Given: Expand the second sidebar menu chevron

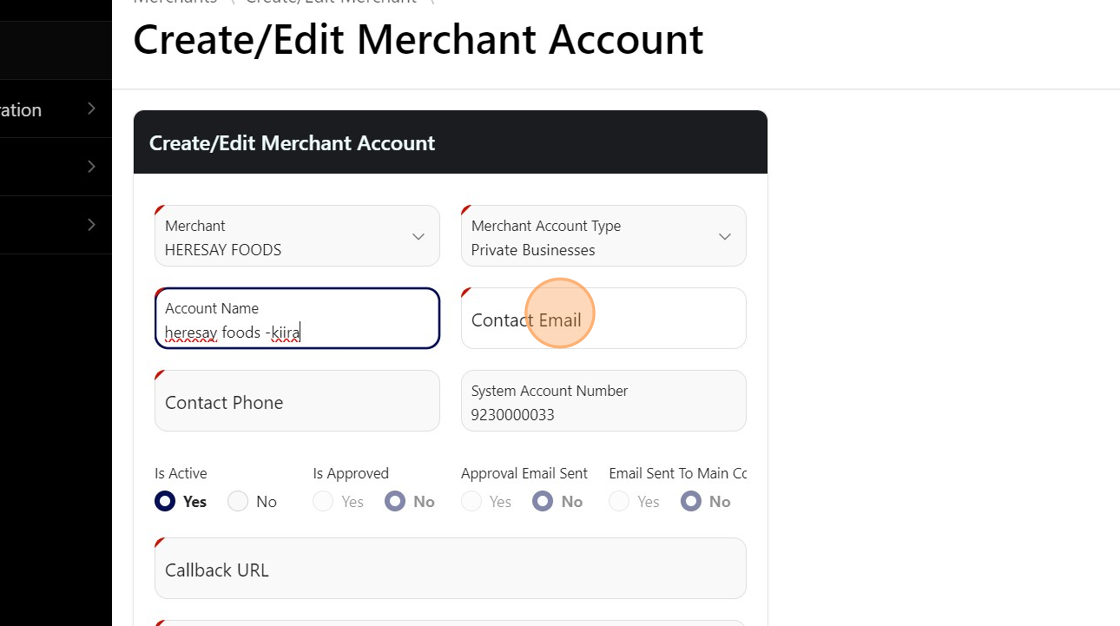Looking at the screenshot, I should (x=91, y=166).
